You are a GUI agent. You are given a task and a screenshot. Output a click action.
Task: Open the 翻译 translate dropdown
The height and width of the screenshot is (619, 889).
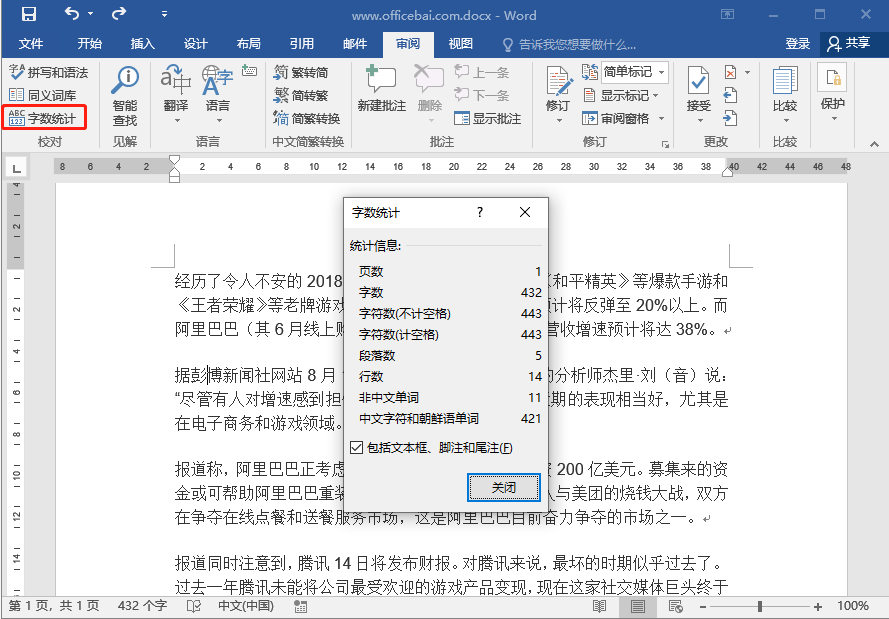point(177,120)
